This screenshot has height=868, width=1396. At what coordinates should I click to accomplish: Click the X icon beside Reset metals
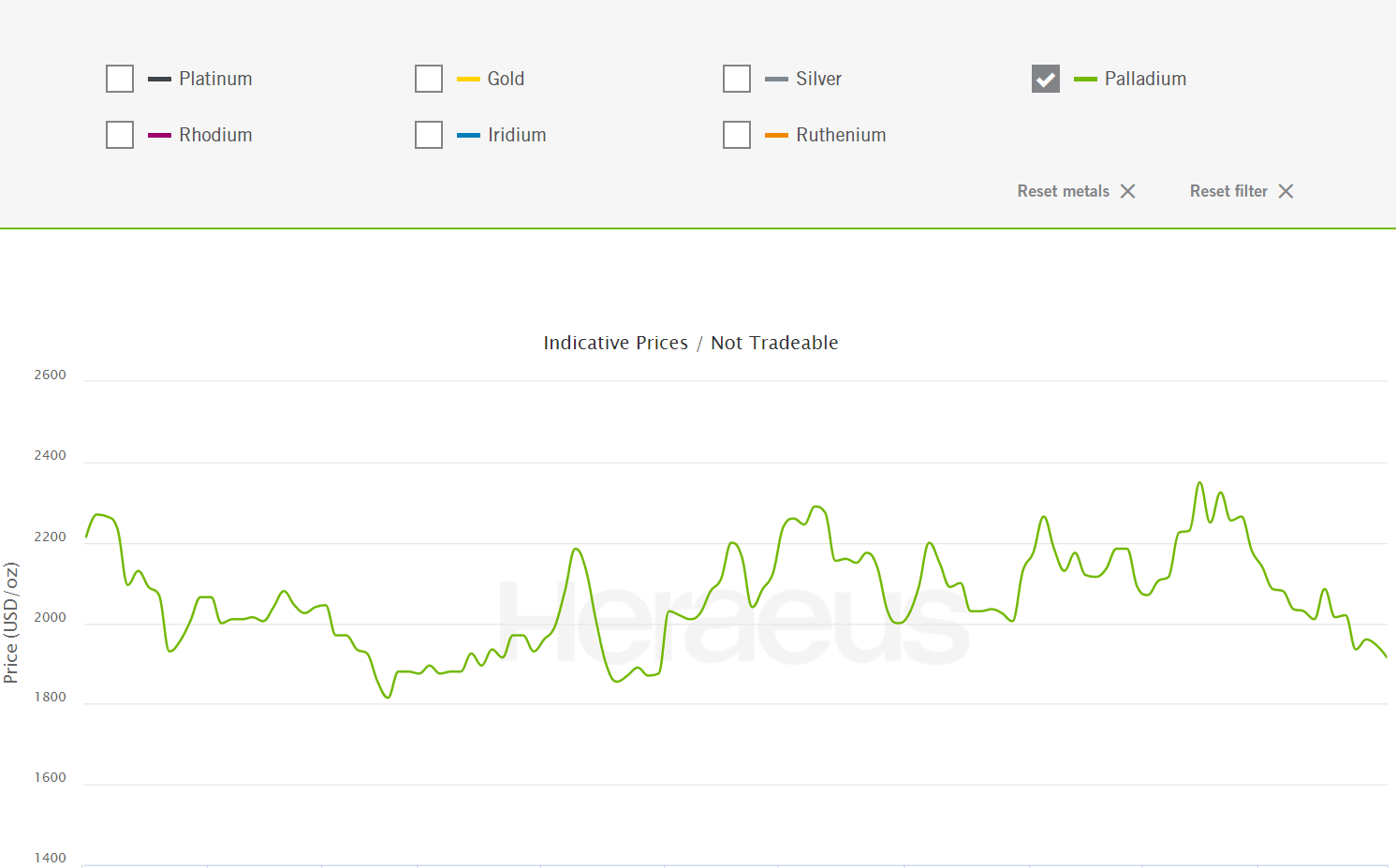coord(1128,191)
